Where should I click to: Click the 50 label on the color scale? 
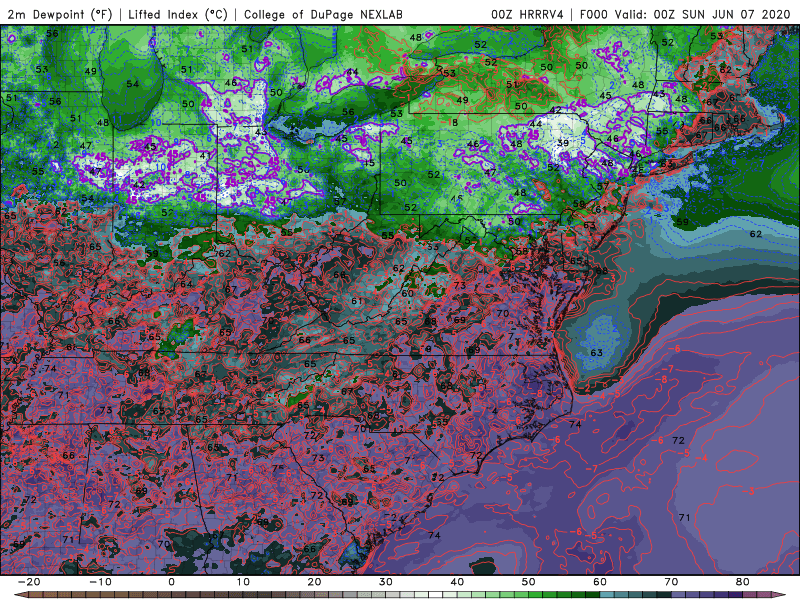point(529,582)
